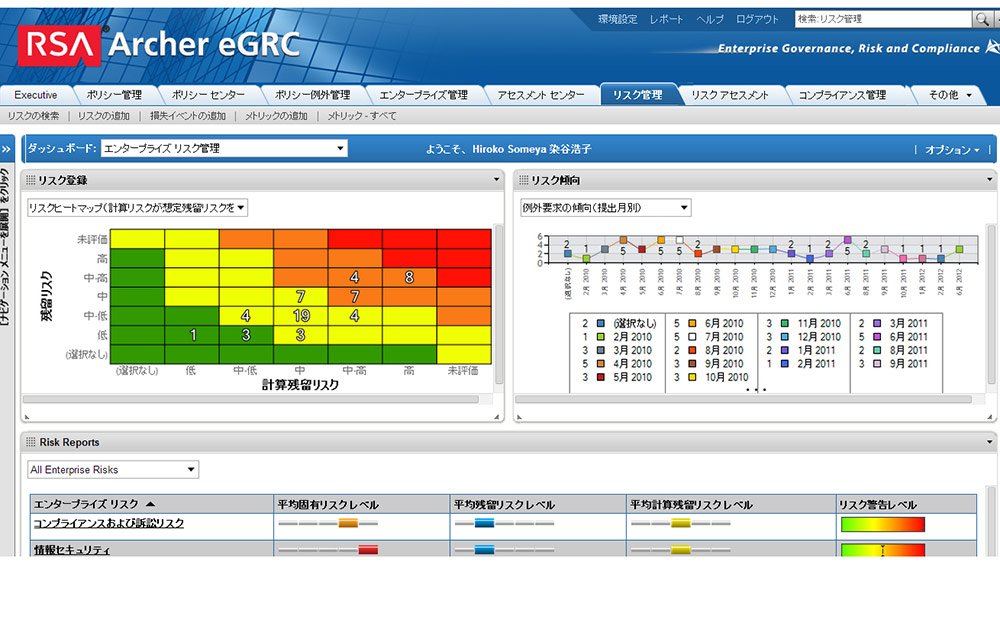Click 6月 2010 legend swatch
The height and width of the screenshot is (626, 1000).
point(692,323)
